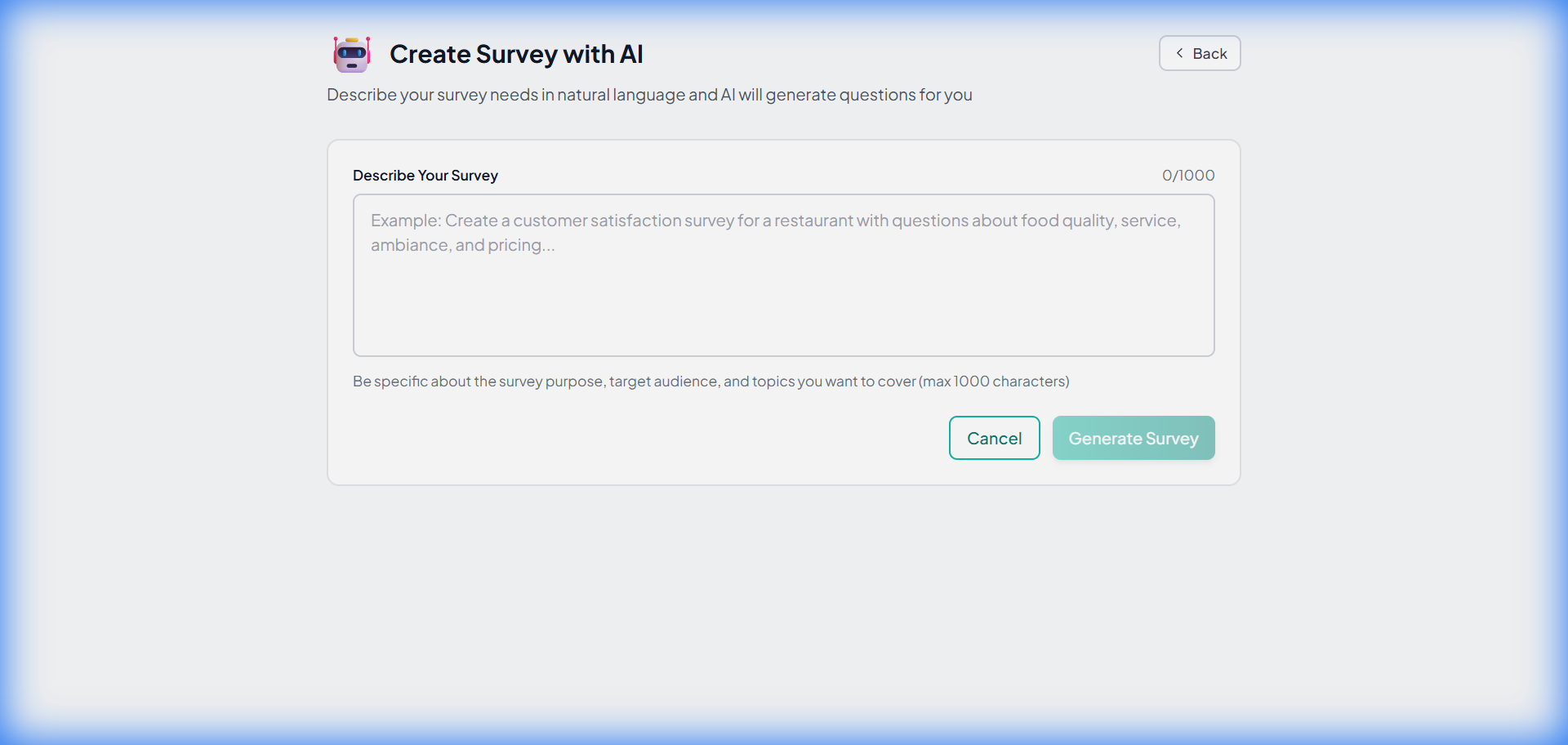
Task: Select the 0/1000 character counter
Action: point(1188,175)
